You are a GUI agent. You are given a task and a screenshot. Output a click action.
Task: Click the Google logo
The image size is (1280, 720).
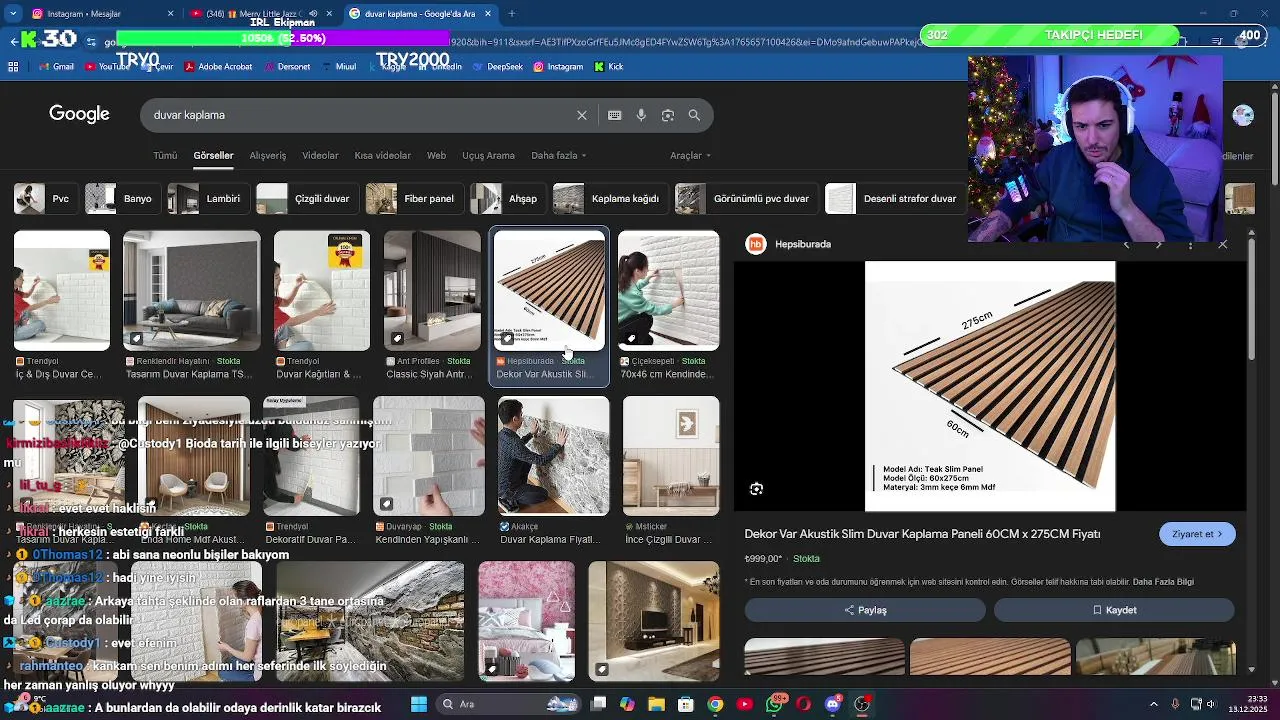(79, 114)
